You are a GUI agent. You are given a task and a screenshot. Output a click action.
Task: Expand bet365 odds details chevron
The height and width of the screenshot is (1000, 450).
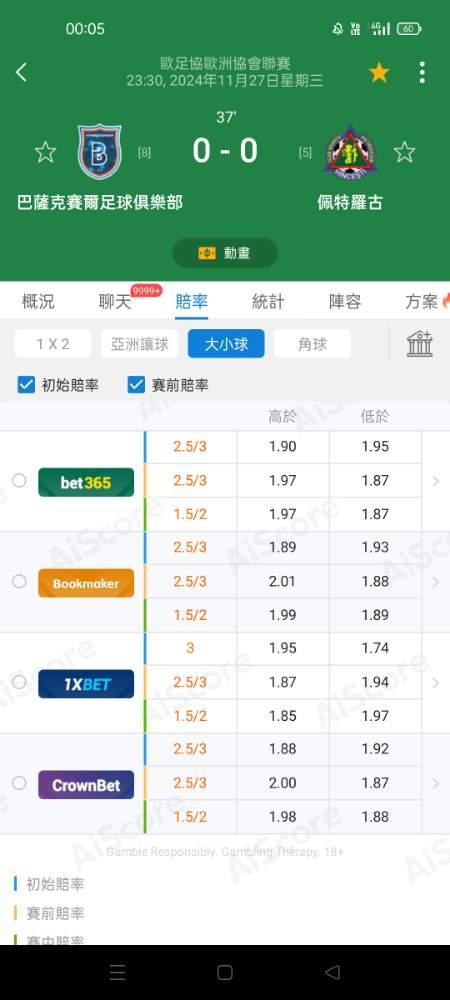(x=436, y=482)
